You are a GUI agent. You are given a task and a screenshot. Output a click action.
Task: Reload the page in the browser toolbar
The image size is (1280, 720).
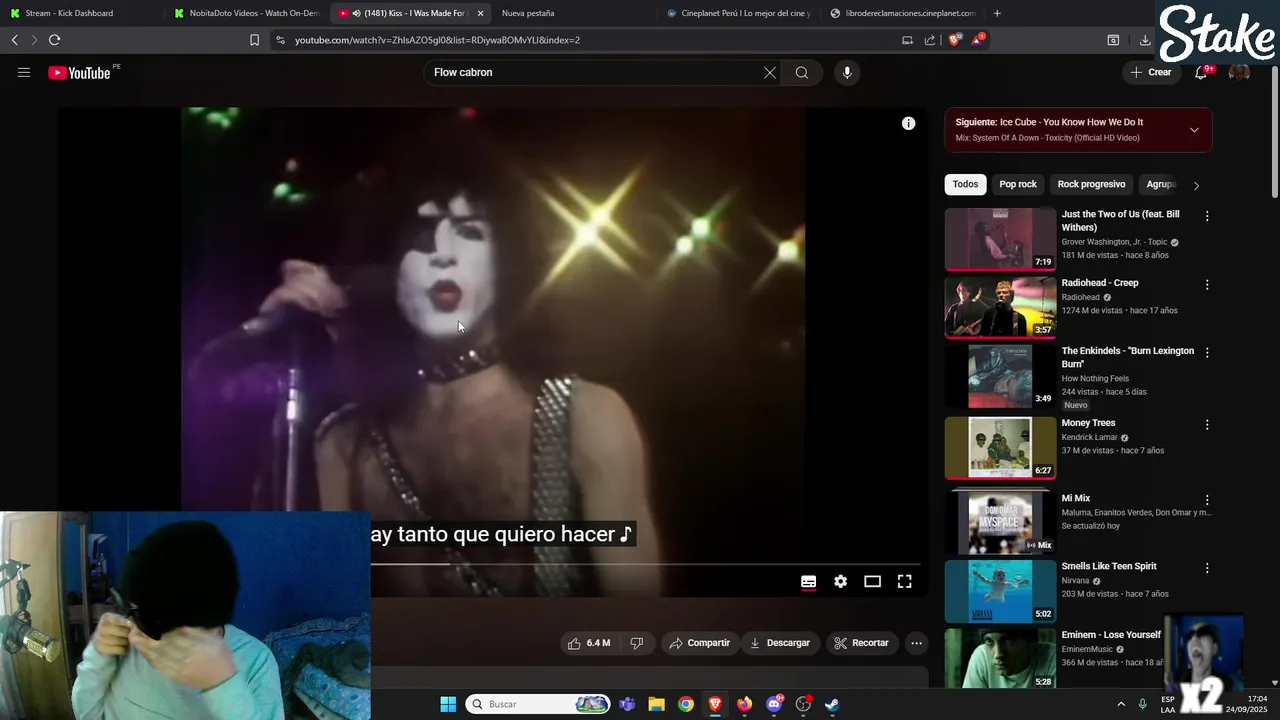click(55, 40)
